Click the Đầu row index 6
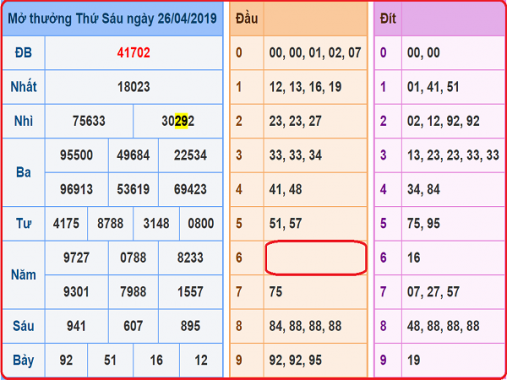This screenshot has width=507, height=380. (x=239, y=258)
